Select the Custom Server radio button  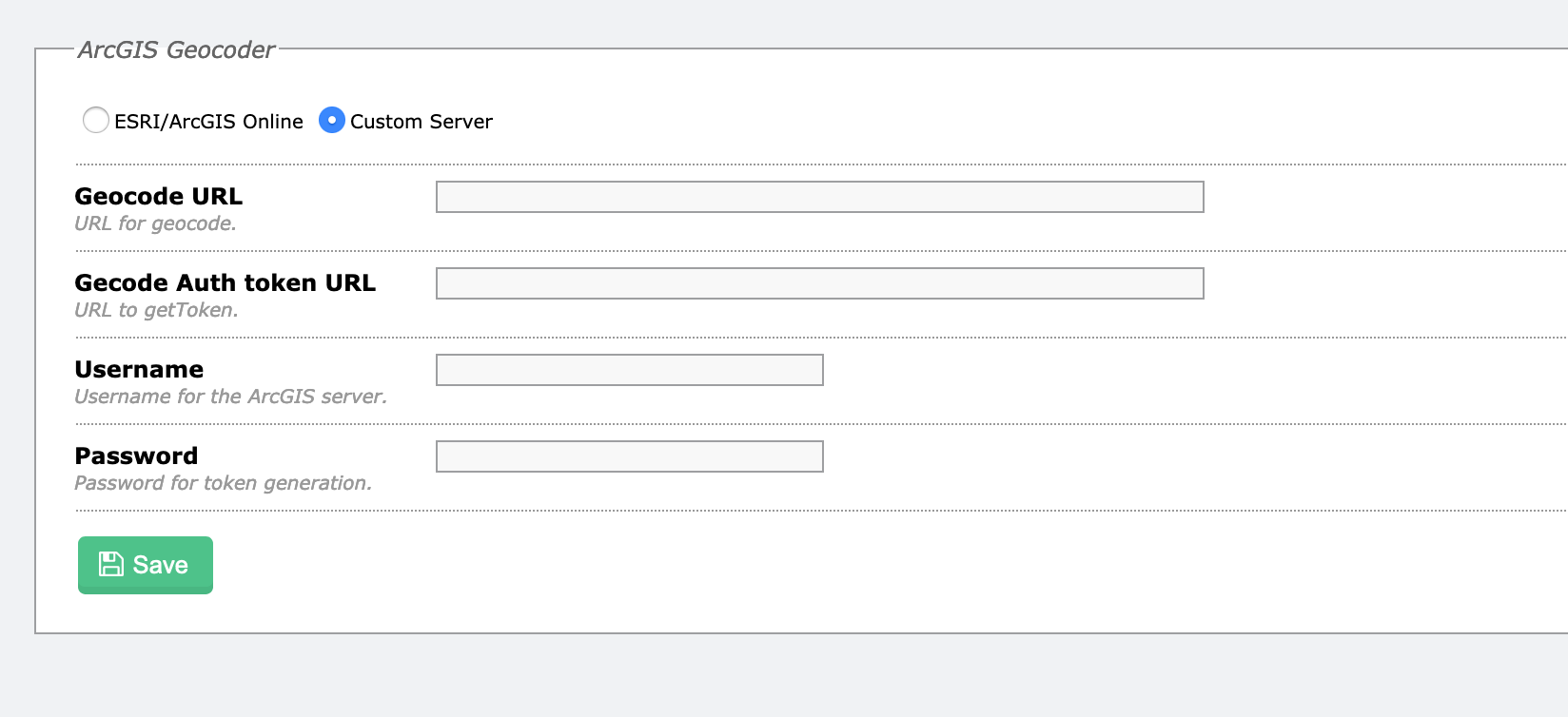[332, 120]
